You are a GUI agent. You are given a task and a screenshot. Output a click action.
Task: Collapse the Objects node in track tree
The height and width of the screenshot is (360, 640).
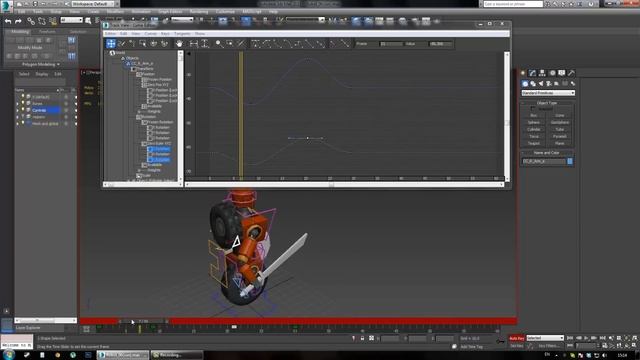[x=122, y=58]
